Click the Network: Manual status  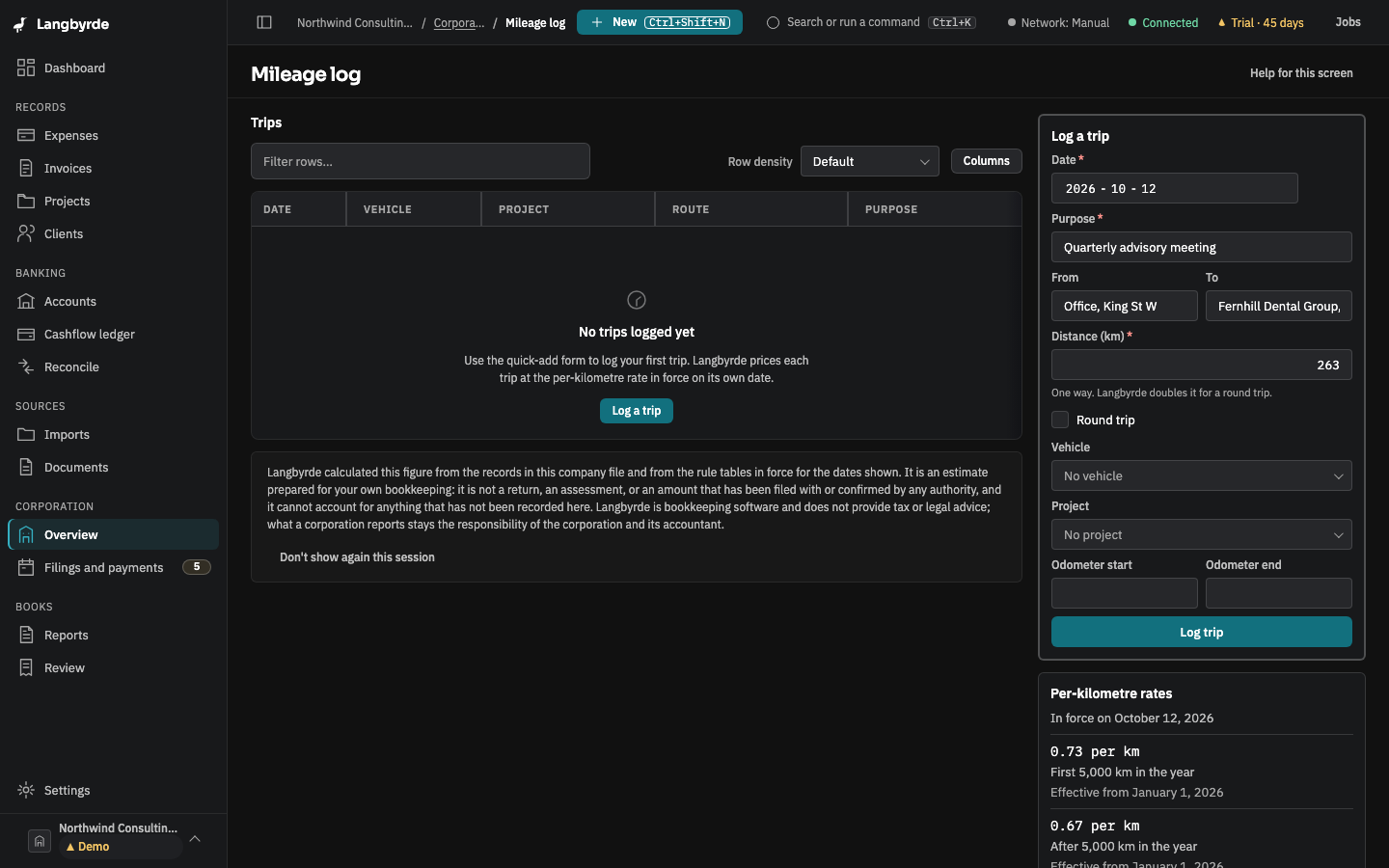coord(1058,22)
